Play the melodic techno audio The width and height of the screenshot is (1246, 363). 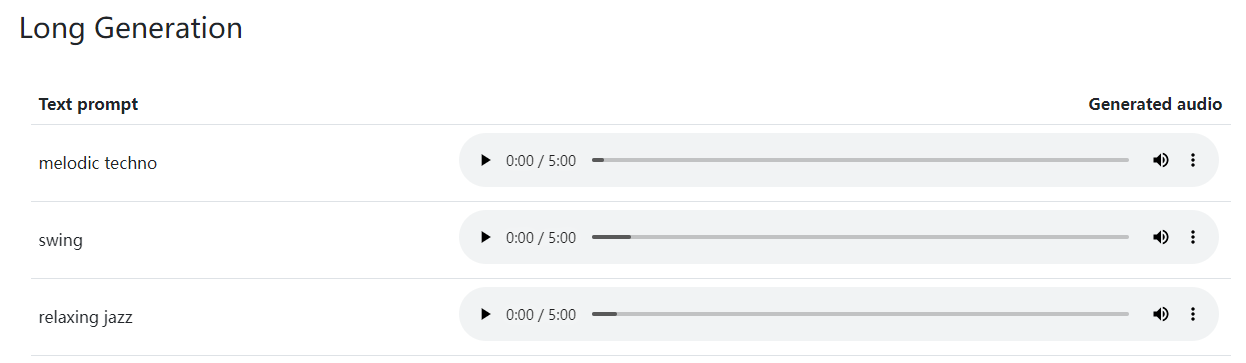(486, 161)
